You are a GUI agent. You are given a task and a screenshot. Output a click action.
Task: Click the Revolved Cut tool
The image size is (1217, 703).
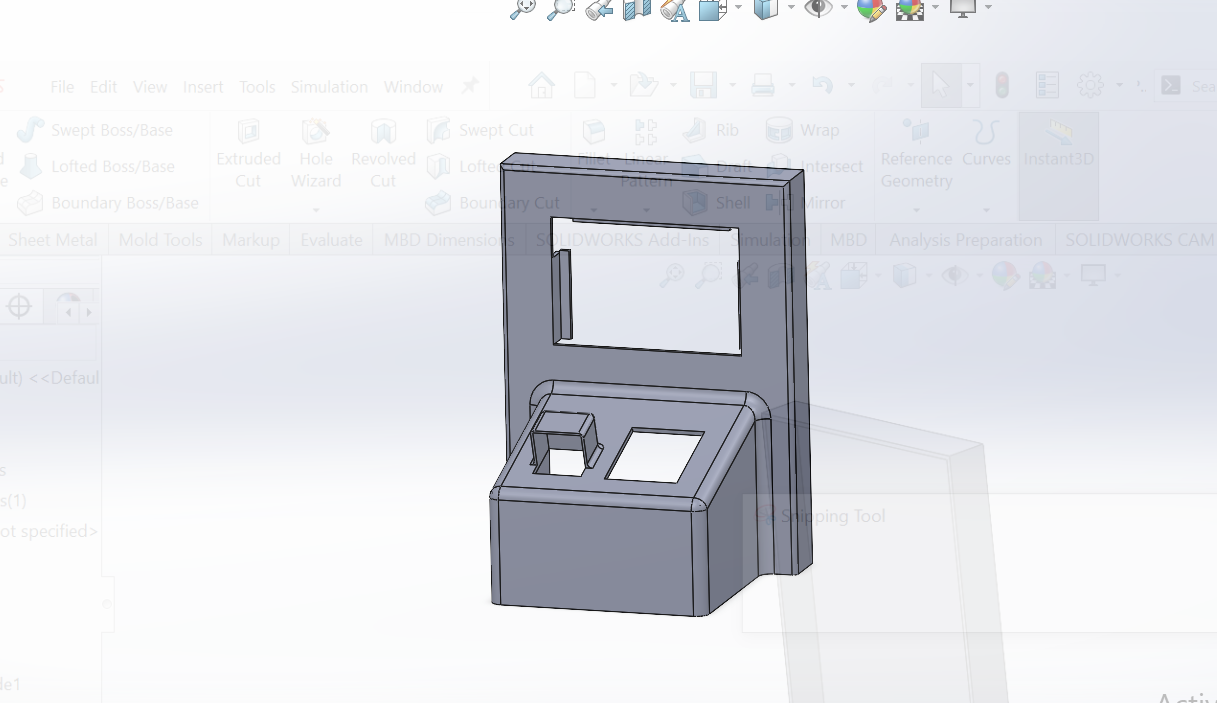(x=383, y=153)
